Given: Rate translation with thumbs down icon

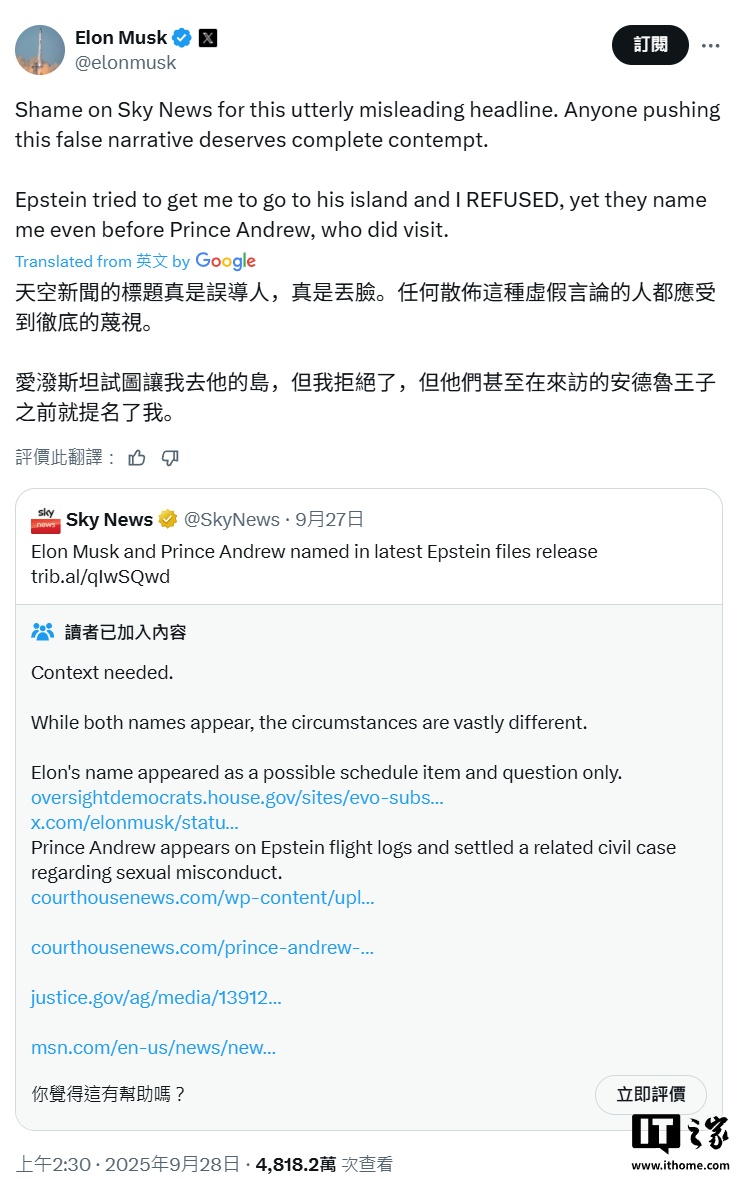Looking at the screenshot, I should coord(170,458).
